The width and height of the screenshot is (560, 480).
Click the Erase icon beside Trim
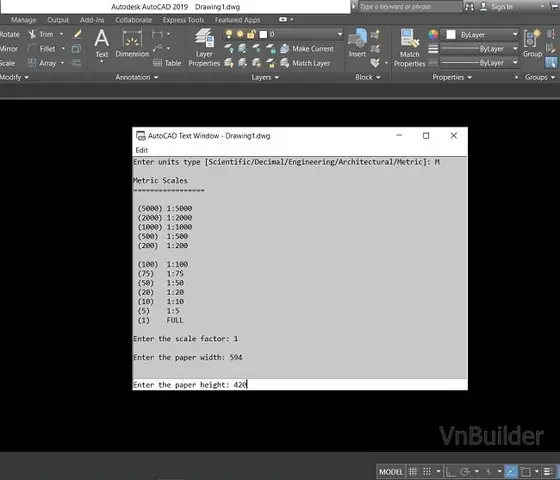tap(77, 34)
